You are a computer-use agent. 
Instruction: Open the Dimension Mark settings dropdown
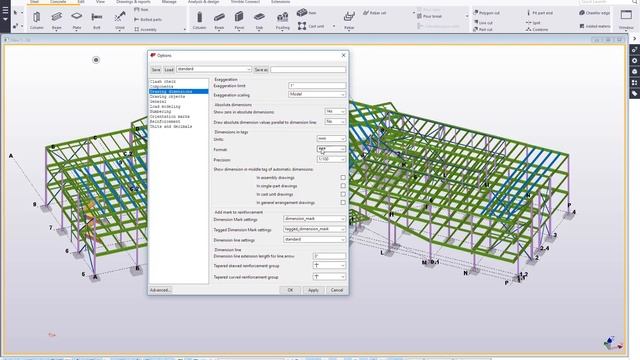(x=314, y=219)
